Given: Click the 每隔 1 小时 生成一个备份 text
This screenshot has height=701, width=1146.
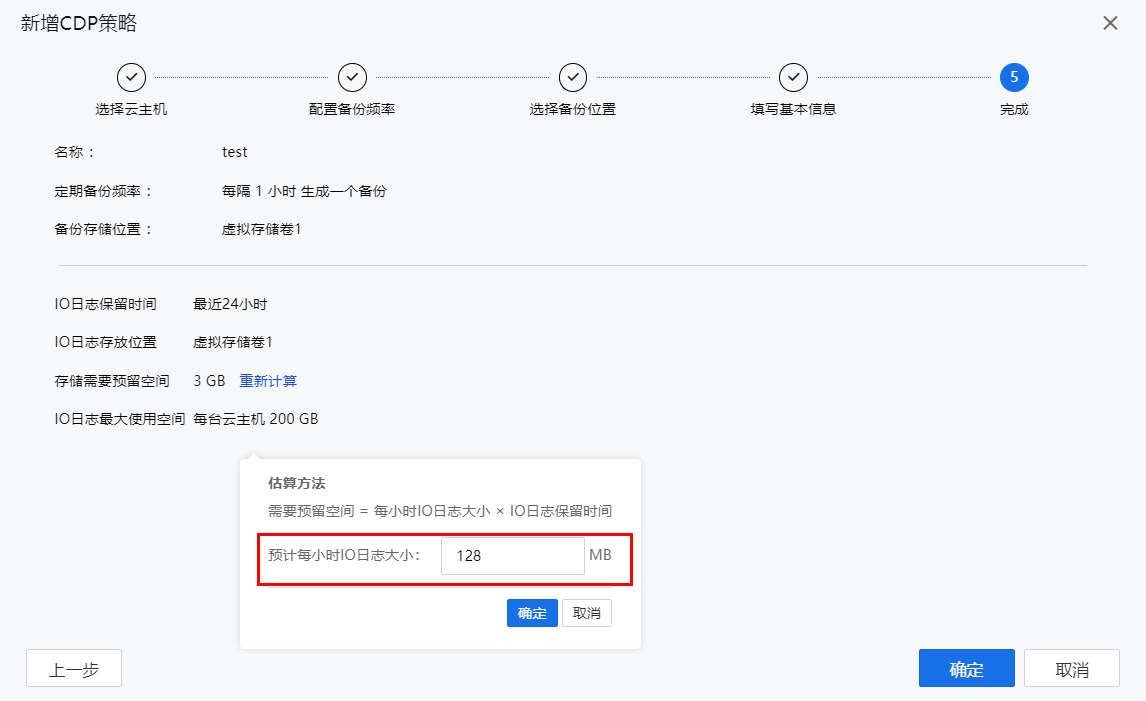Looking at the screenshot, I should coord(304,191).
